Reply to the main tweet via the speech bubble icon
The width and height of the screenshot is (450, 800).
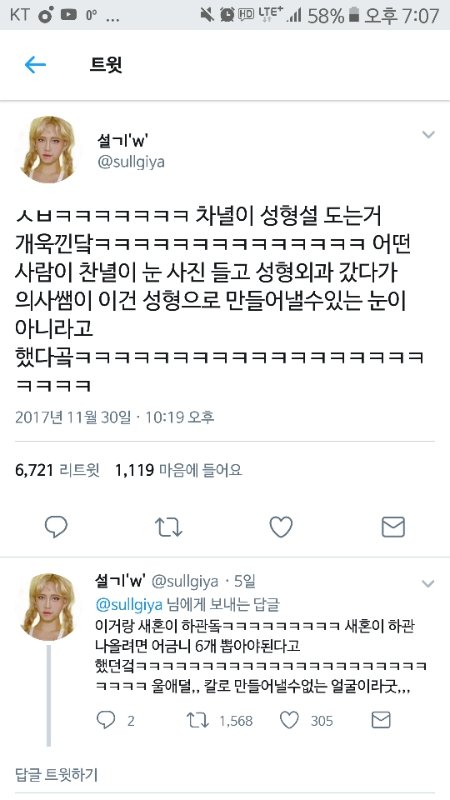[56, 527]
